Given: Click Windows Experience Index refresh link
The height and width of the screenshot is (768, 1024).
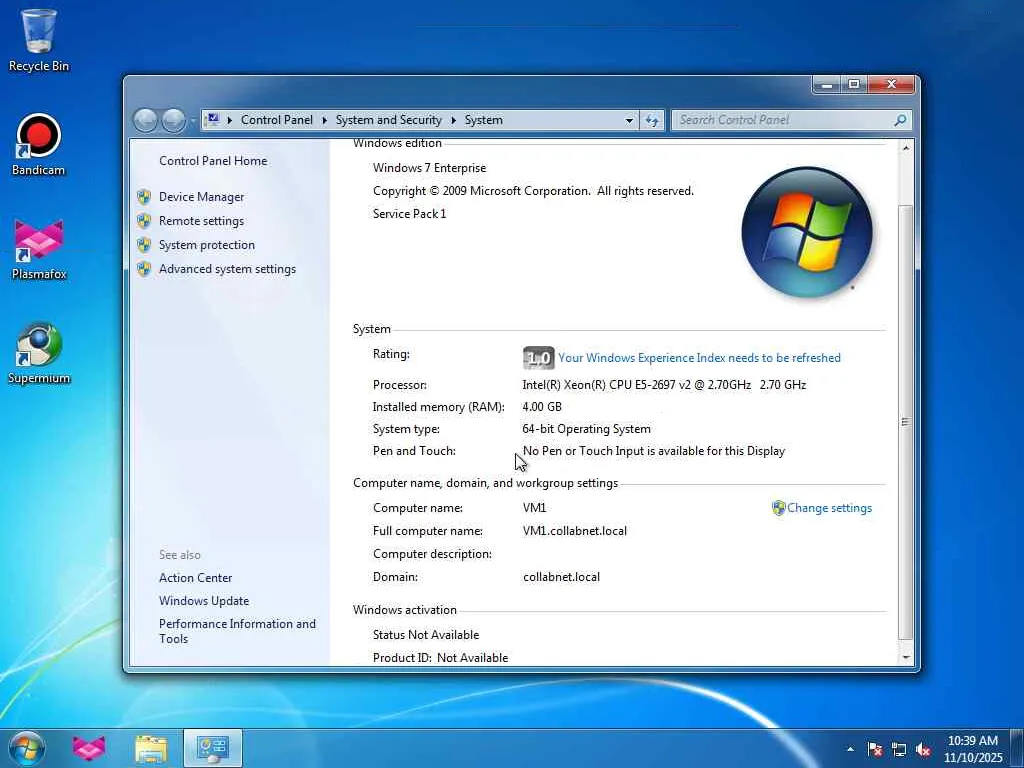Looking at the screenshot, I should point(699,358).
